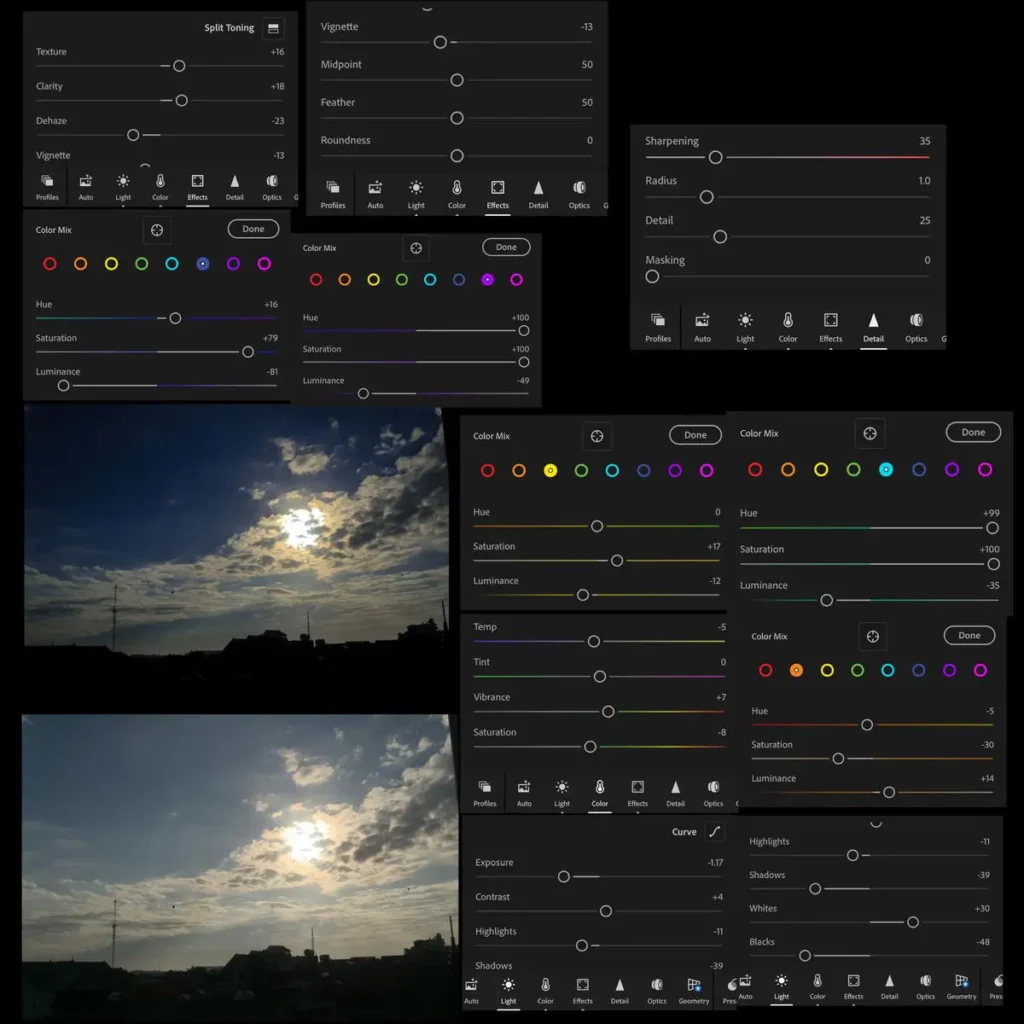
Task: Tap target adjustment icon in Hue +99 Color Mix
Action: 870,433
